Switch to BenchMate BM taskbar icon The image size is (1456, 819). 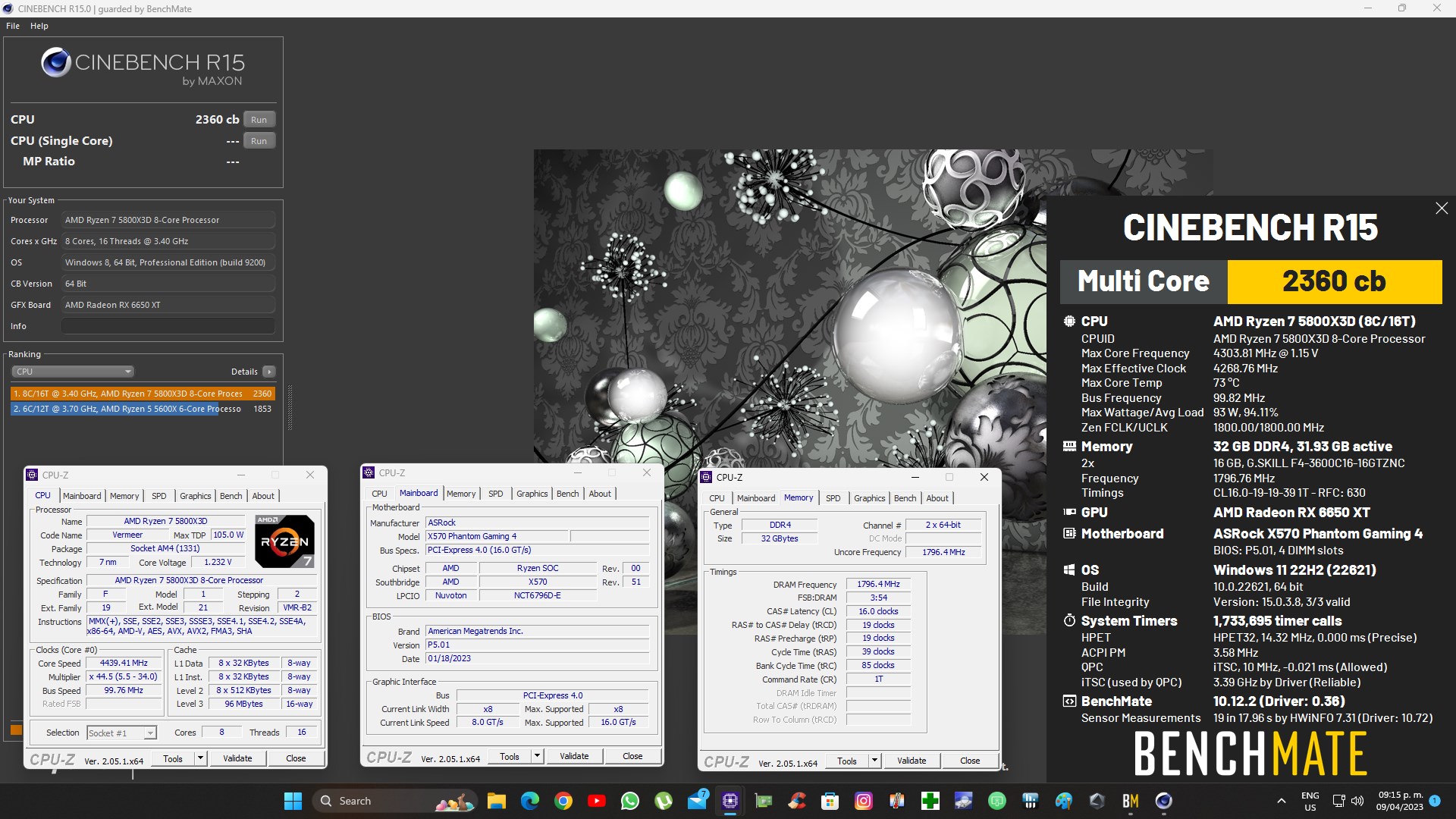pos(1131,801)
